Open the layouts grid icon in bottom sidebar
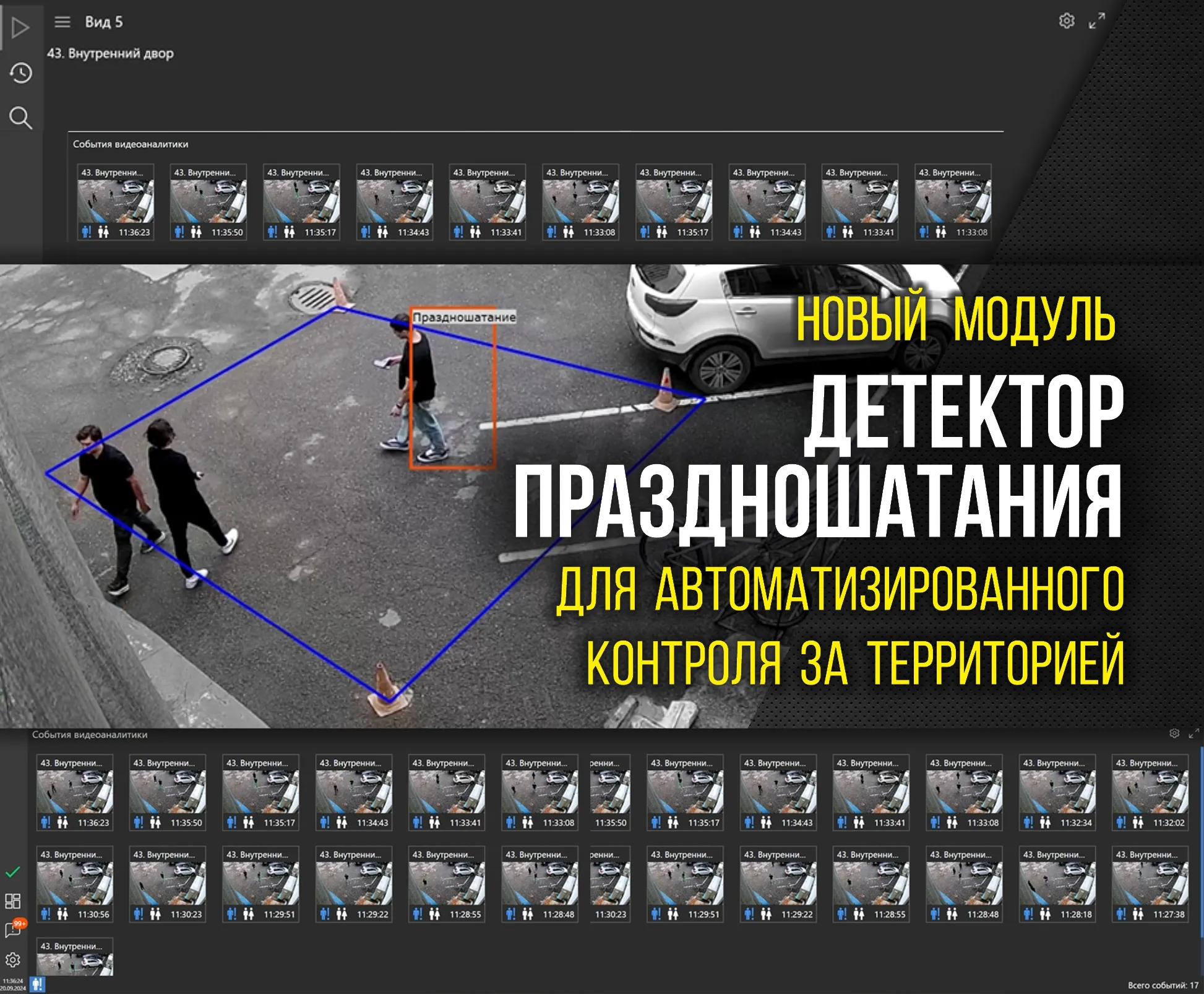 (x=13, y=901)
